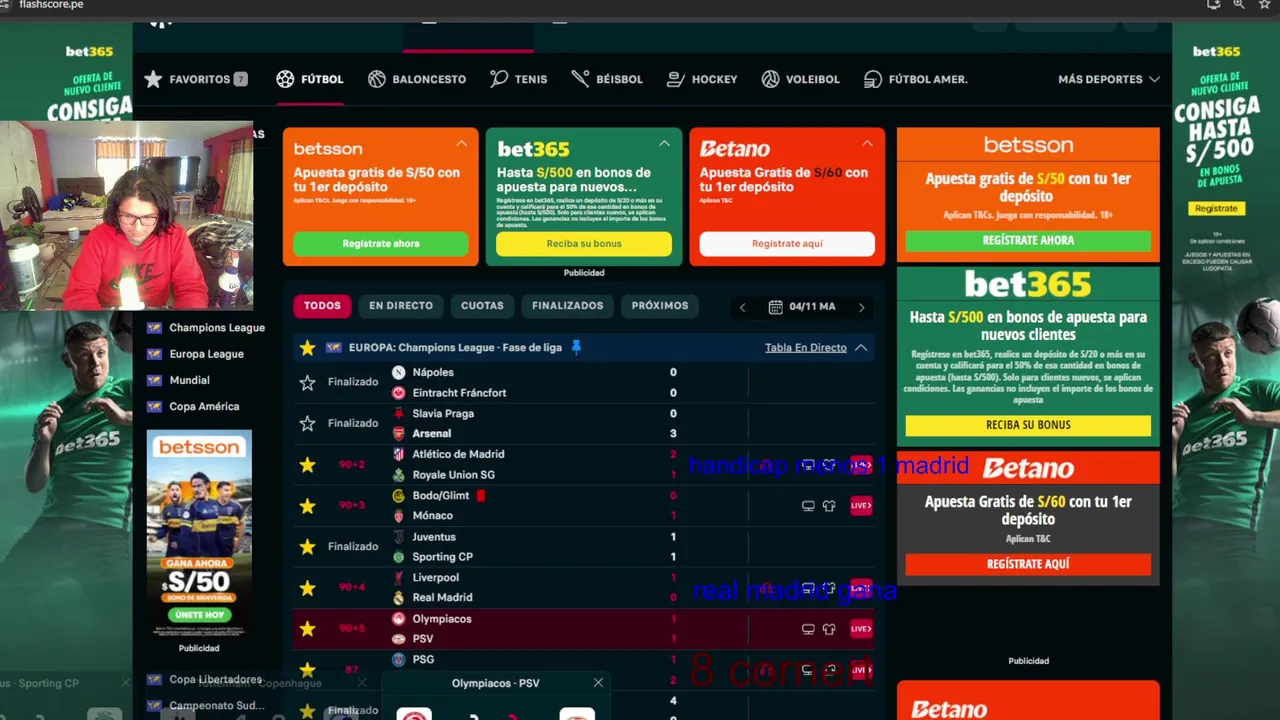Viewport: 1280px width, 720px height.
Task: Click RECIBA SU BONUS in bet365 right banner
Action: pyautogui.click(x=1028, y=425)
